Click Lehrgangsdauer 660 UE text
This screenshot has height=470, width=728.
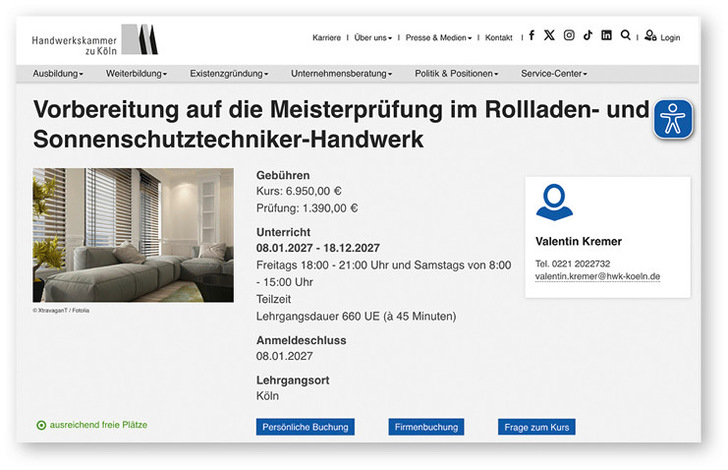(x=356, y=316)
